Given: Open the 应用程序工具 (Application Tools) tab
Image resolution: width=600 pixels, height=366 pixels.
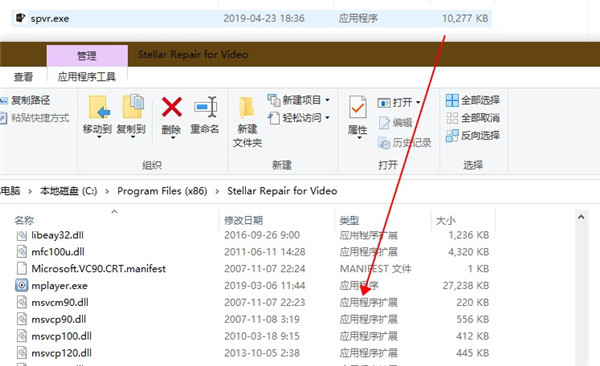Looking at the screenshot, I should click(87, 77).
